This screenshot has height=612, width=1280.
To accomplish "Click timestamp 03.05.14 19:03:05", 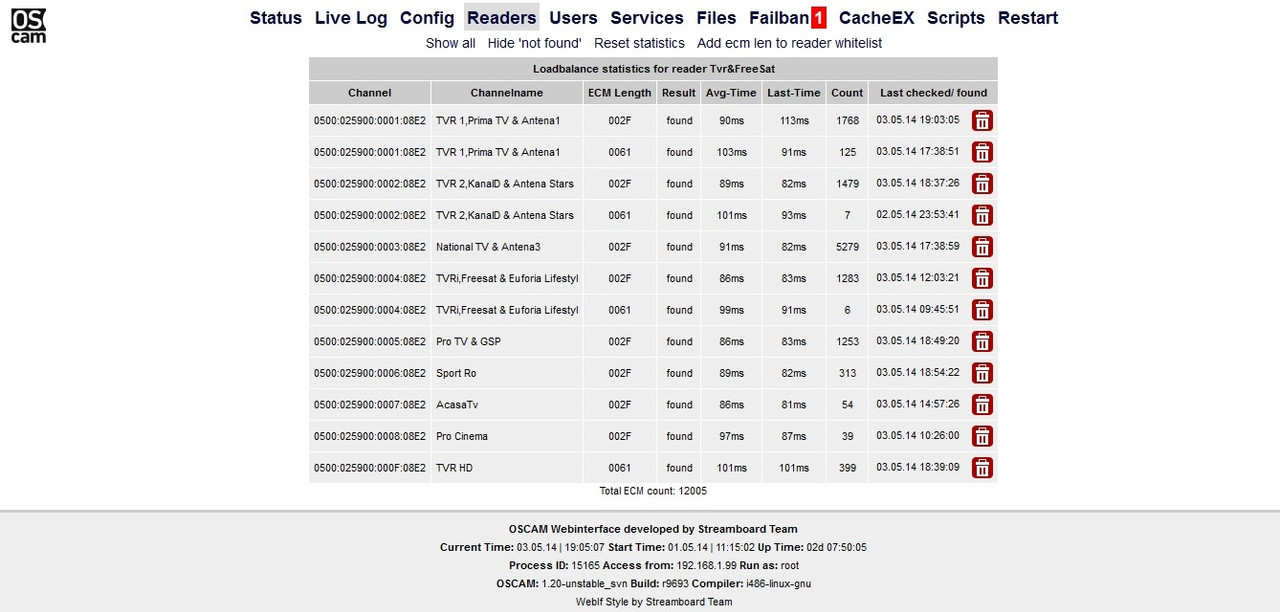I will click(x=918, y=120).
